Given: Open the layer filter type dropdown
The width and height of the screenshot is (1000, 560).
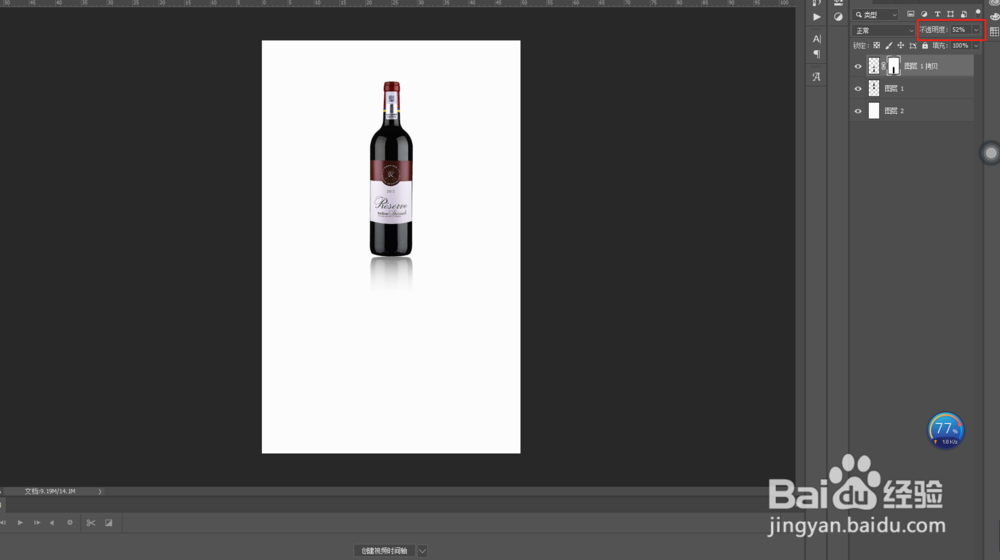Looking at the screenshot, I should point(876,14).
